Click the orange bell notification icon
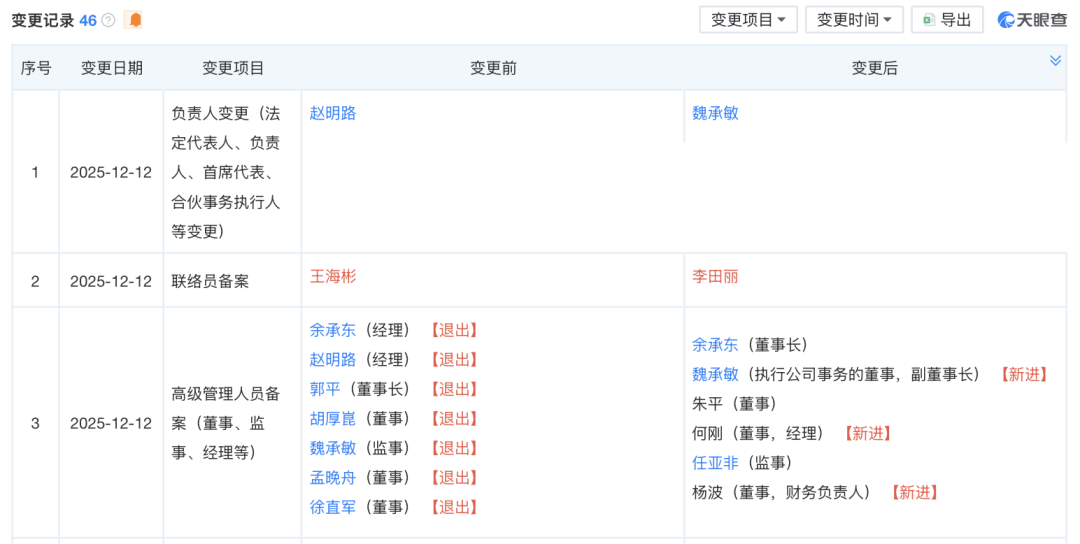 point(134,20)
